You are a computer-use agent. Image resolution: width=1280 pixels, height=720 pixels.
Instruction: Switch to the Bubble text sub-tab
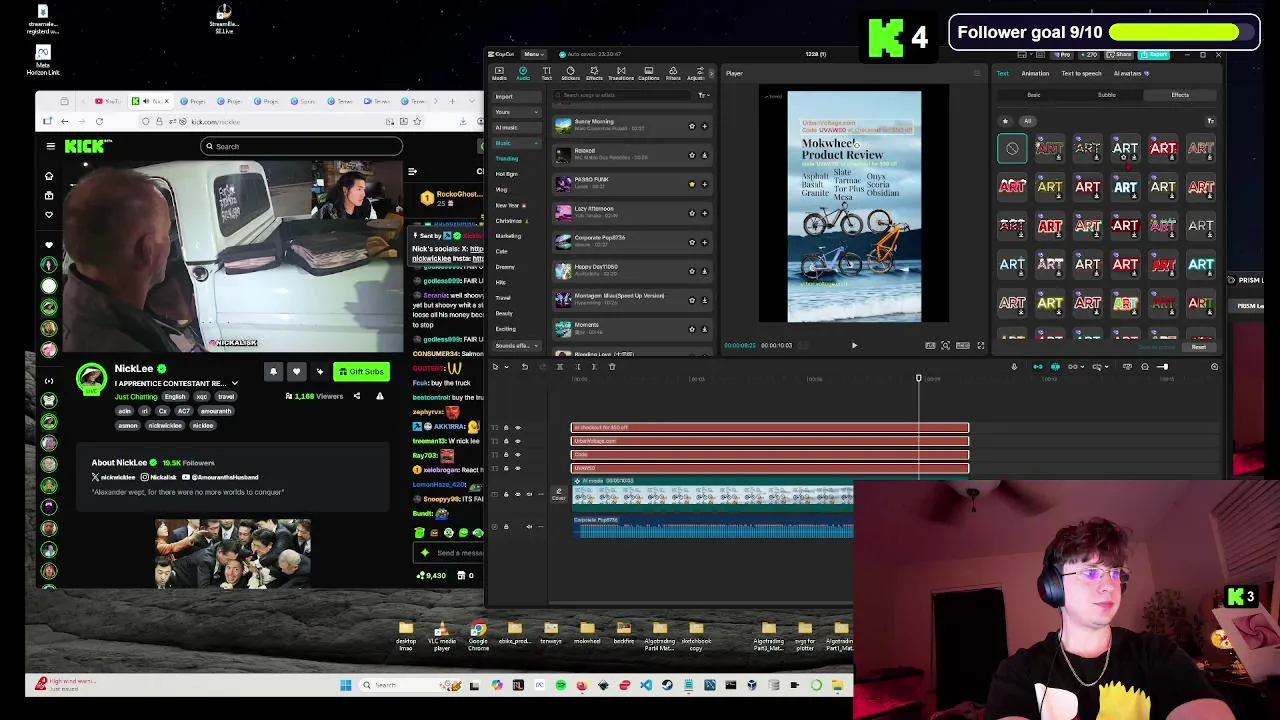pos(1107,95)
